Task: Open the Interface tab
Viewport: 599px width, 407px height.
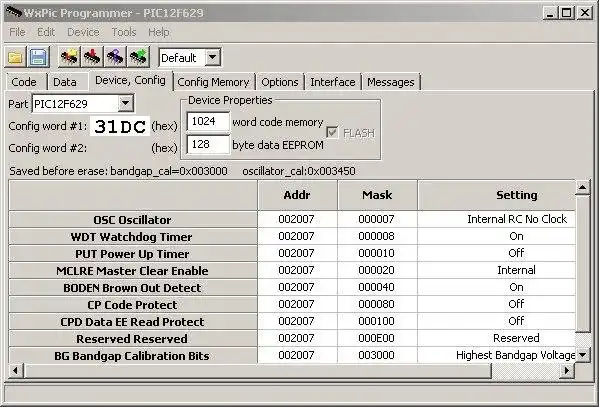Action: [333, 82]
